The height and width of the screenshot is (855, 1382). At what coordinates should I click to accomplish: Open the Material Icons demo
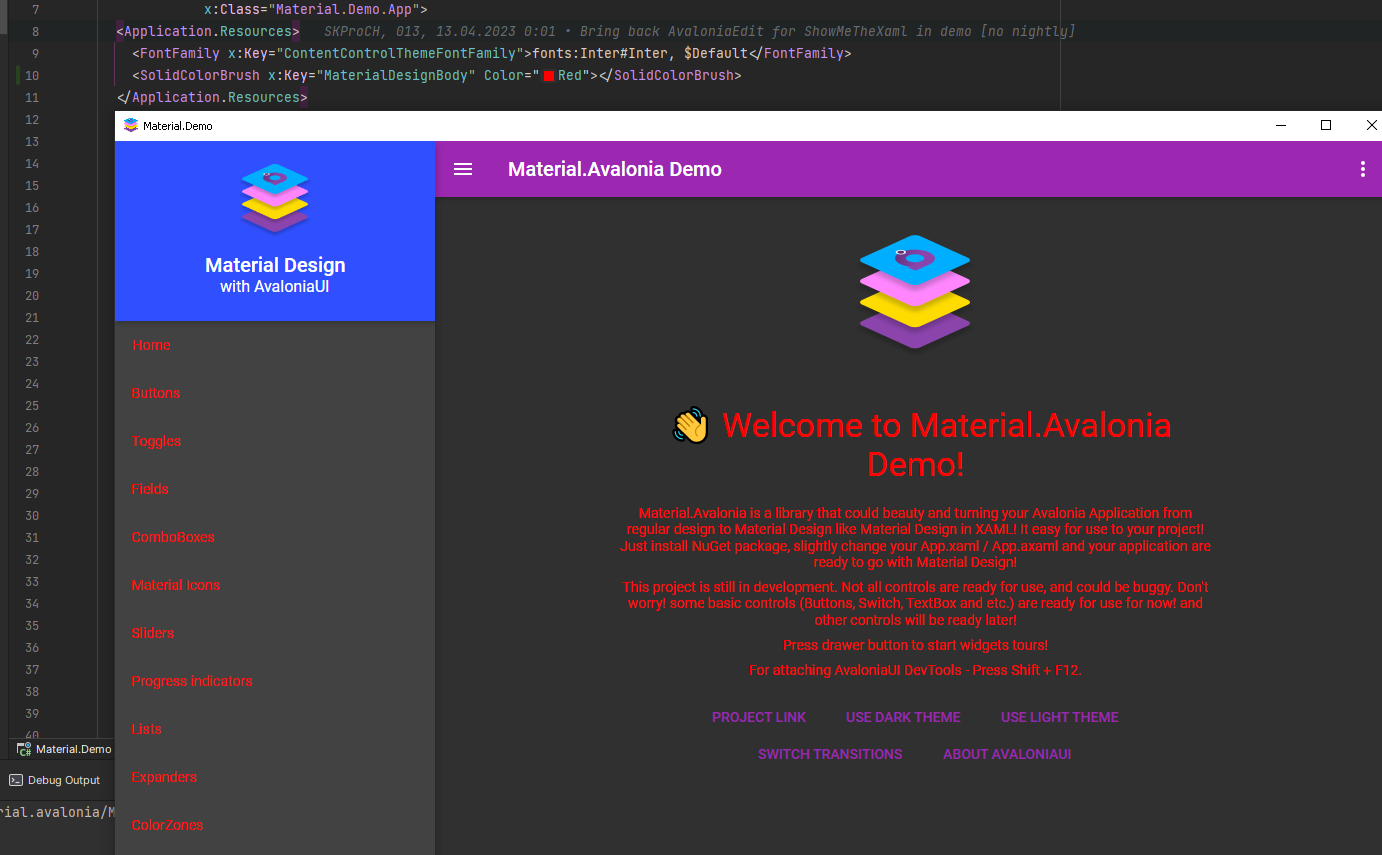[175, 585]
